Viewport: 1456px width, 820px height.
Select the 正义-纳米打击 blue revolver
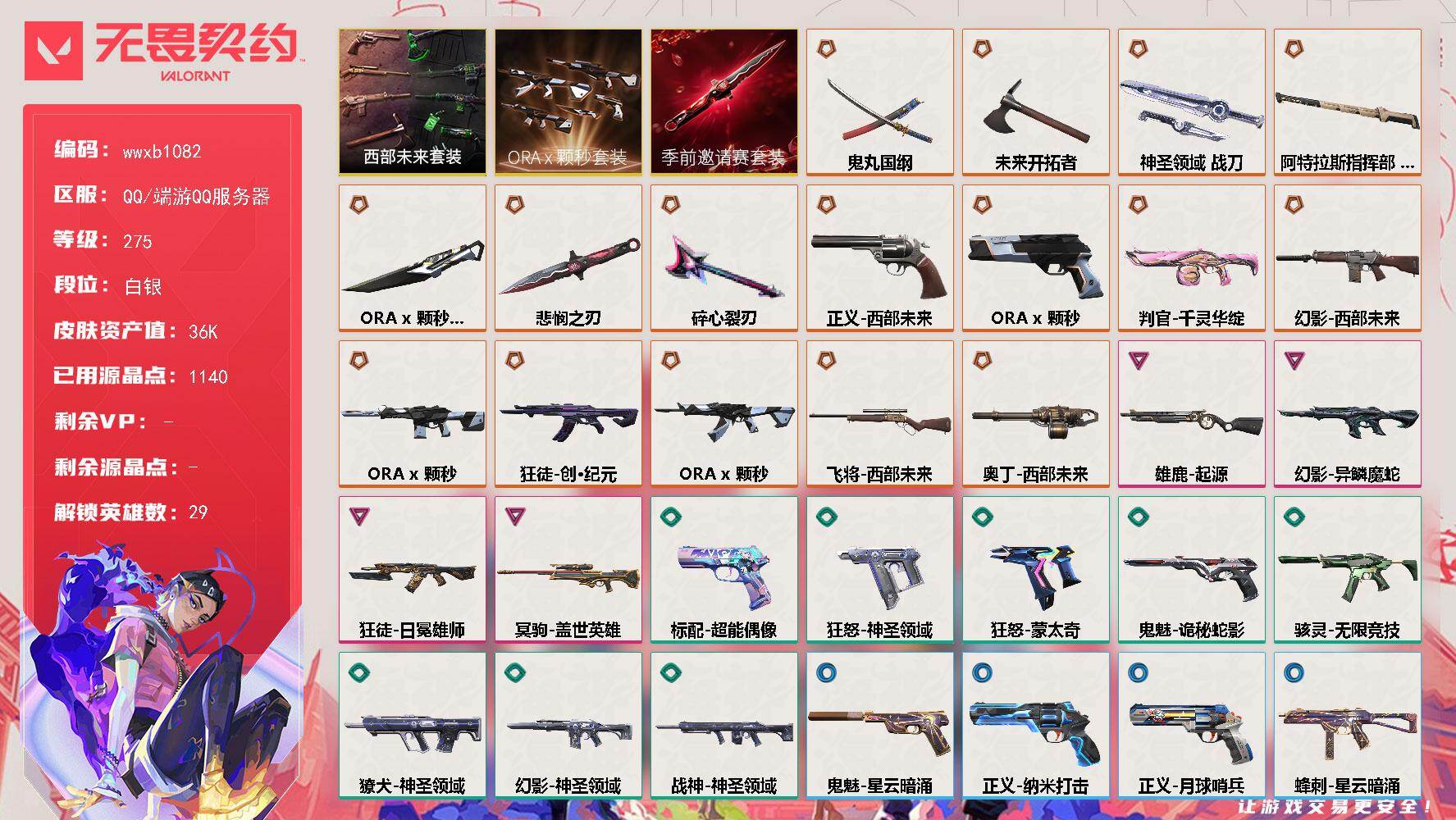[1035, 726]
